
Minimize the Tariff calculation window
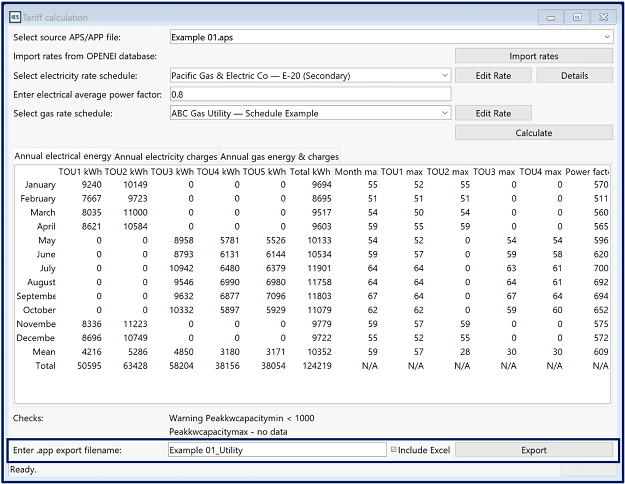click(x=550, y=17)
